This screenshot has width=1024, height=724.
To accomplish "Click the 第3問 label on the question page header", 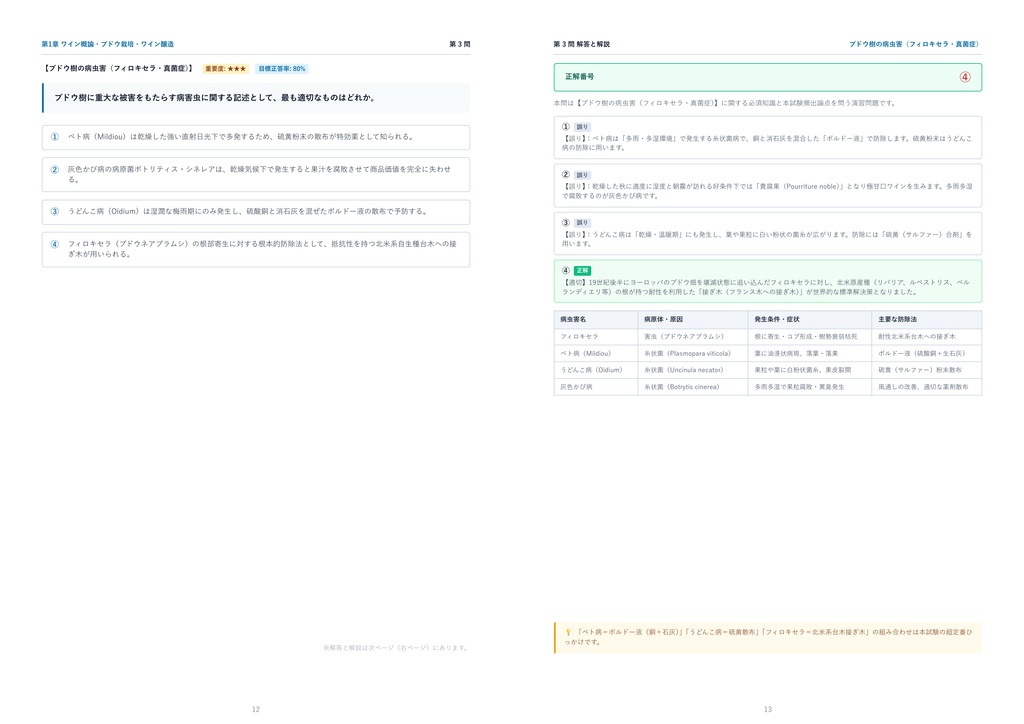I will pyautogui.click(x=460, y=44).
